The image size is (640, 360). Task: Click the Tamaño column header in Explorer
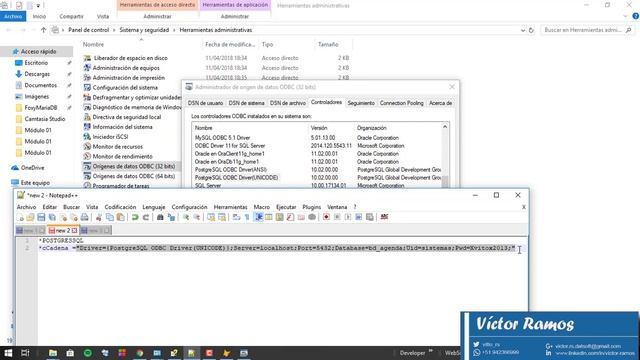click(328, 44)
